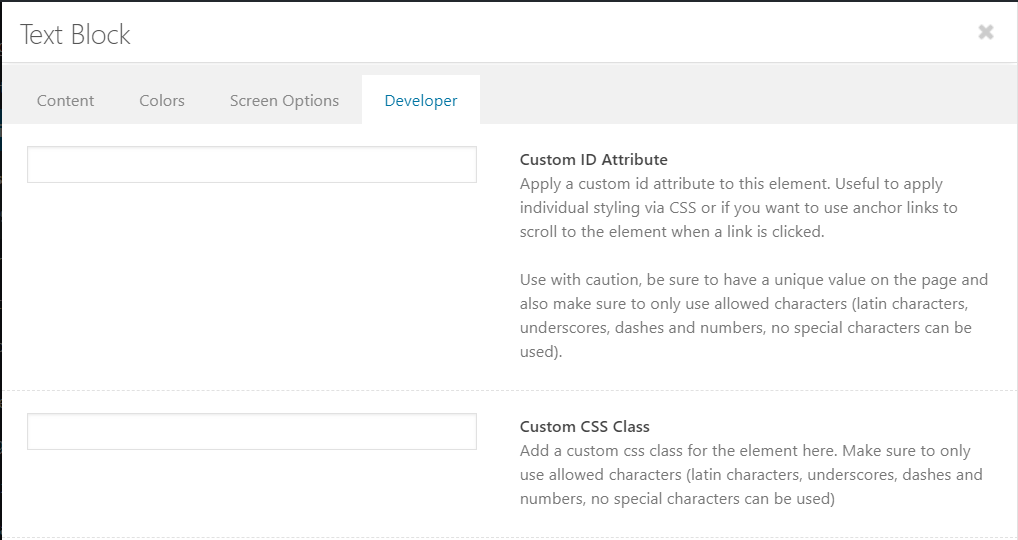
Task: Click blank header area beside Text Block title
Action: 550,35
